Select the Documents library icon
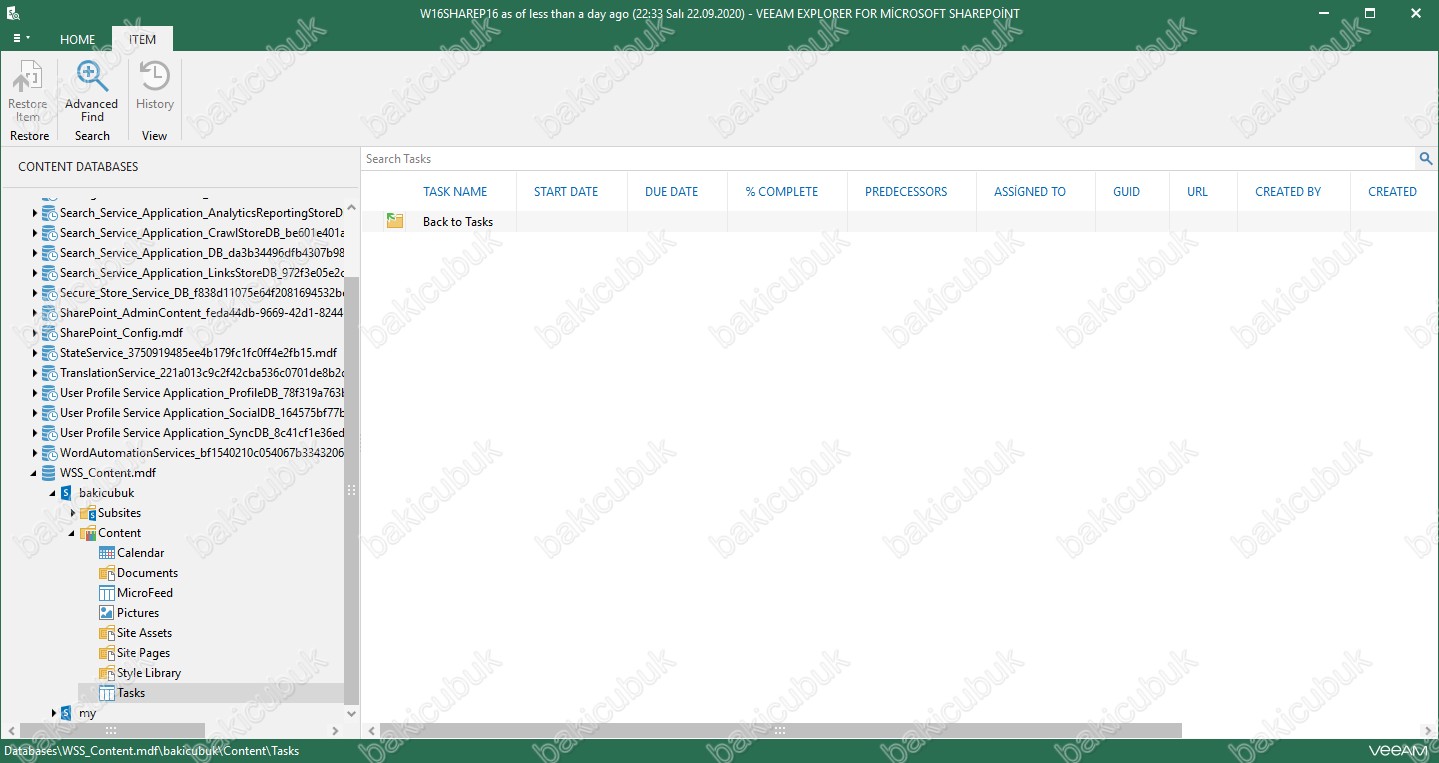The width and height of the screenshot is (1439, 763). tap(107, 573)
